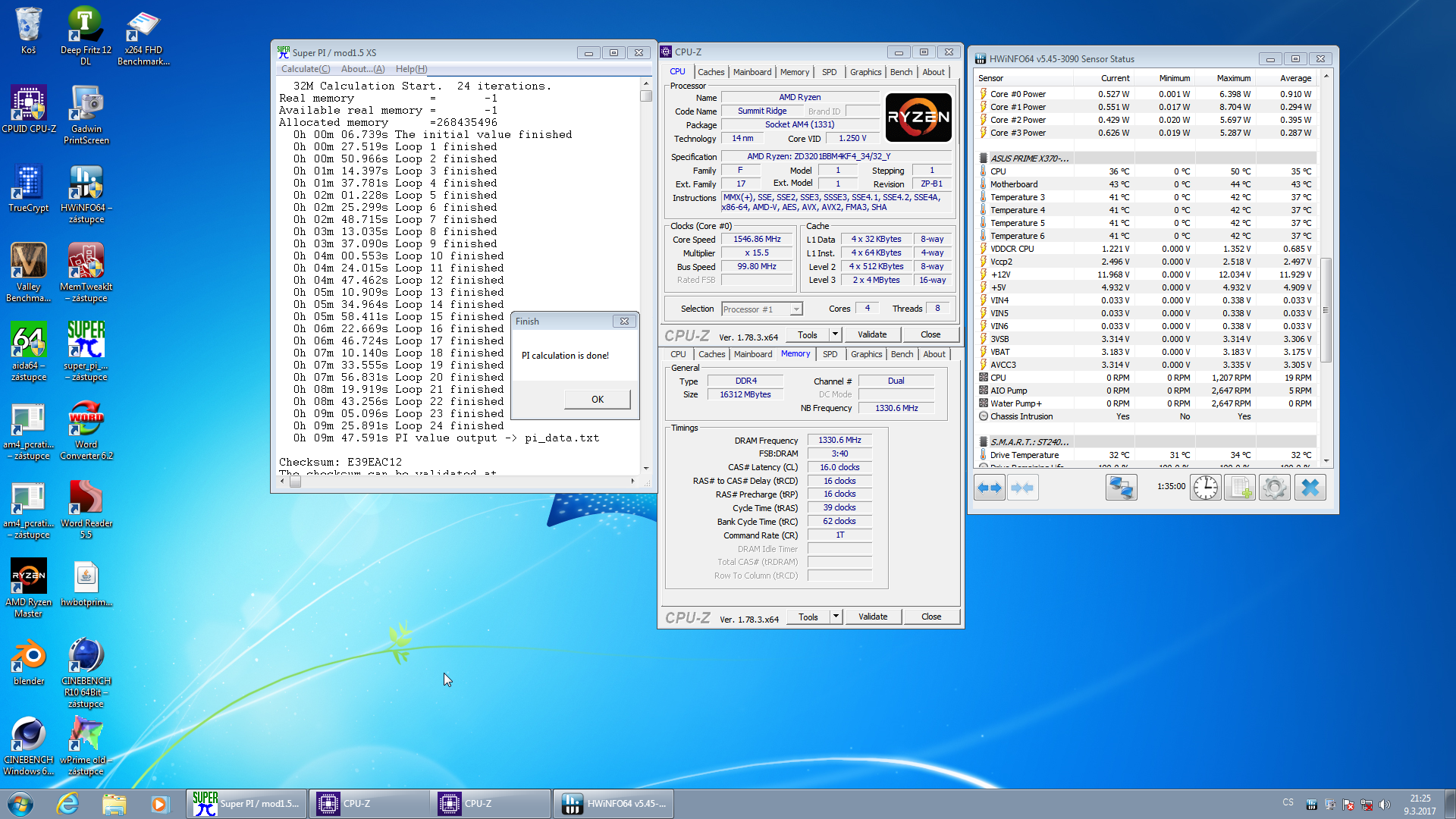Open Calculate menu in Super PI
The height and width of the screenshot is (819, 1456).
click(x=306, y=69)
